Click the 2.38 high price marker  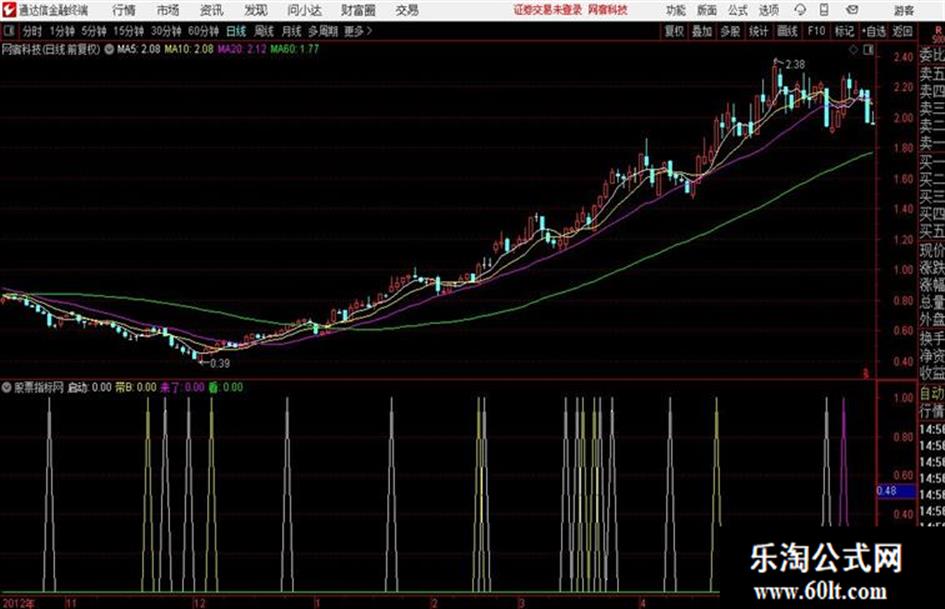pos(795,65)
